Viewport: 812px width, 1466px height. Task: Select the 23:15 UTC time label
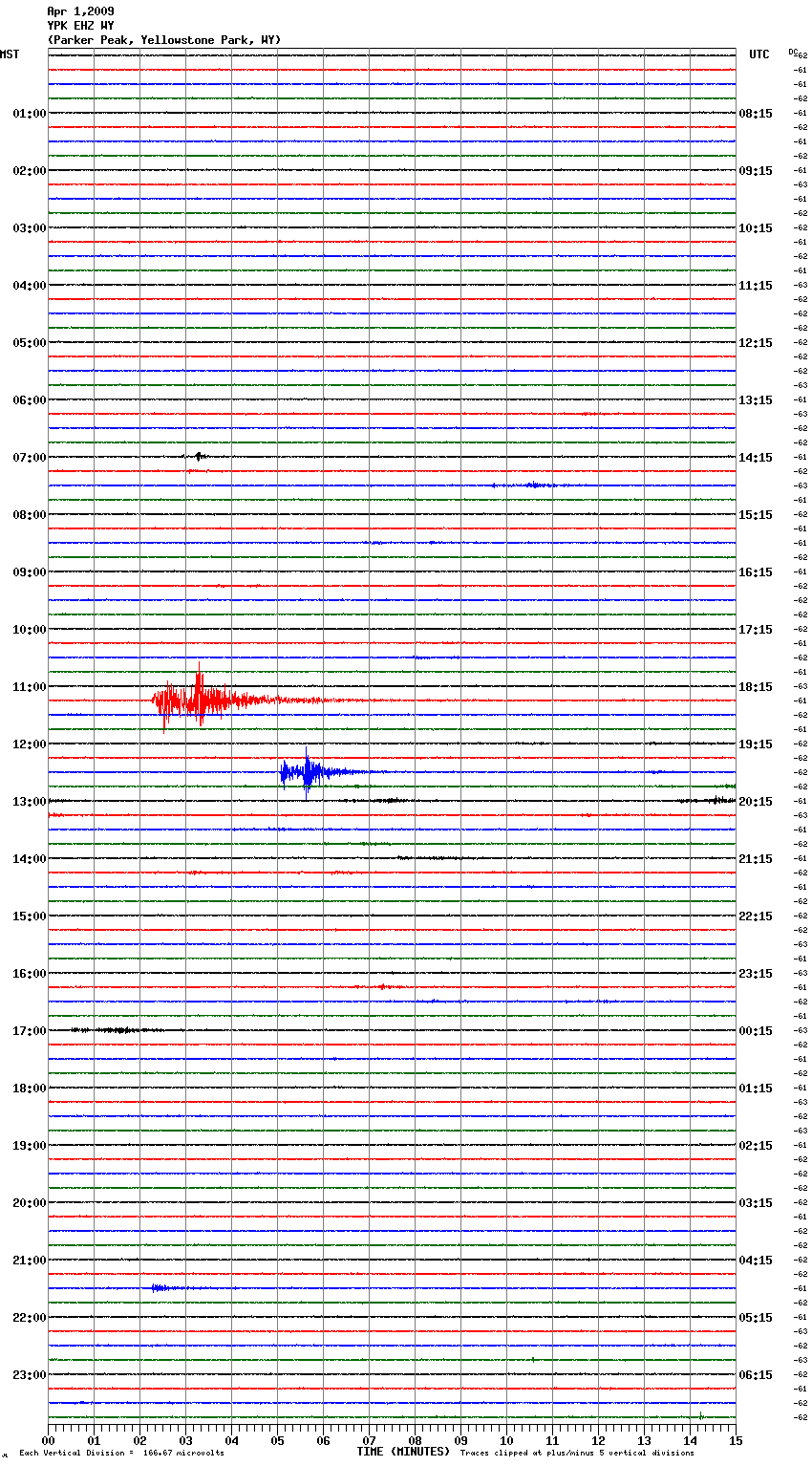point(756,974)
